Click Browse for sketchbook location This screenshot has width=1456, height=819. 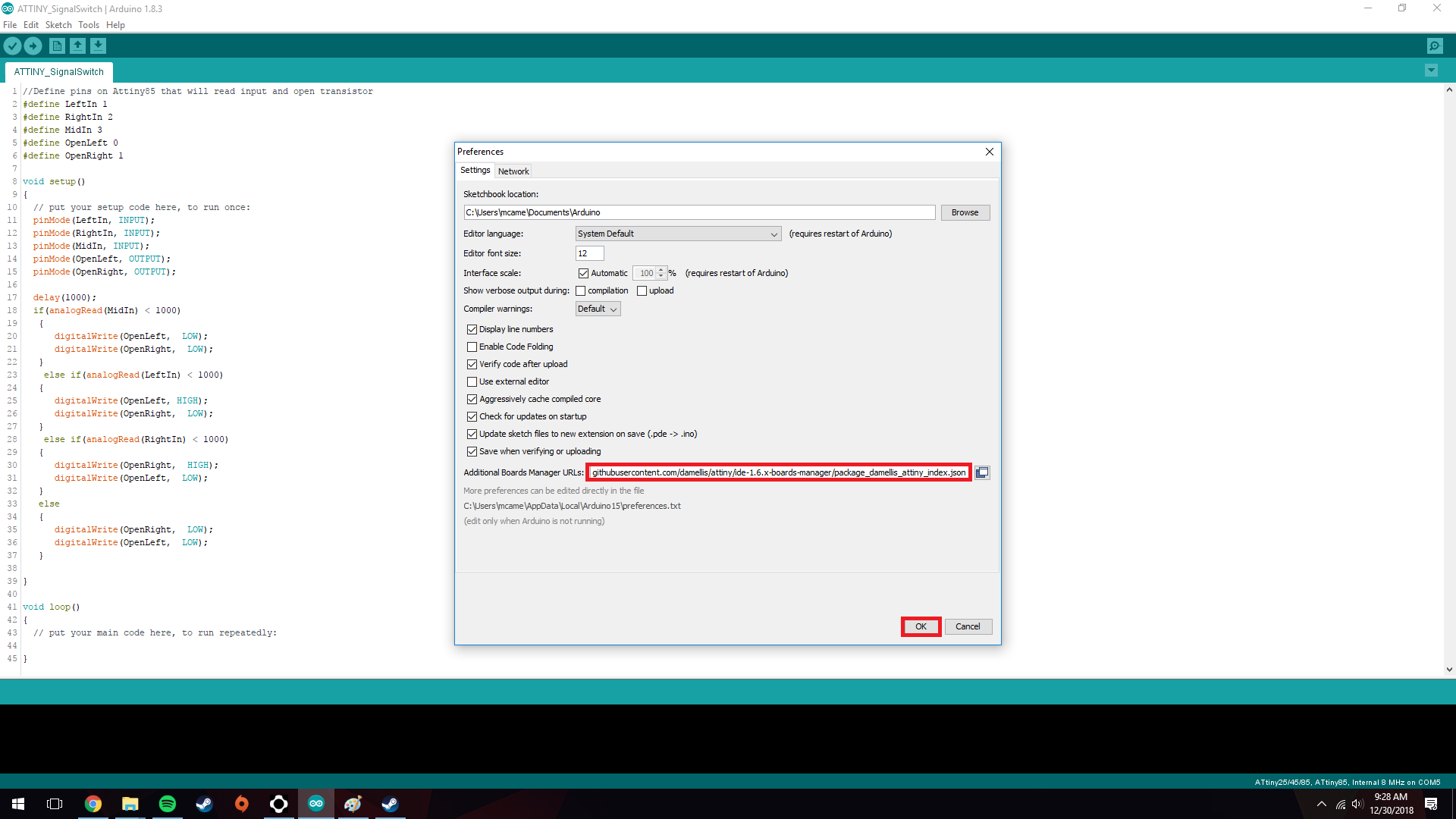pyautogui.click(x=965, y=212)
